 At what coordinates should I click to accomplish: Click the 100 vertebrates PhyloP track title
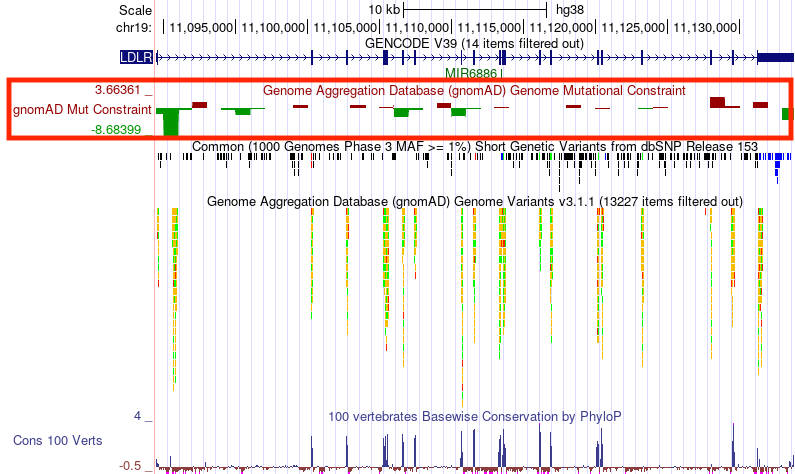[x=475, y=417]
